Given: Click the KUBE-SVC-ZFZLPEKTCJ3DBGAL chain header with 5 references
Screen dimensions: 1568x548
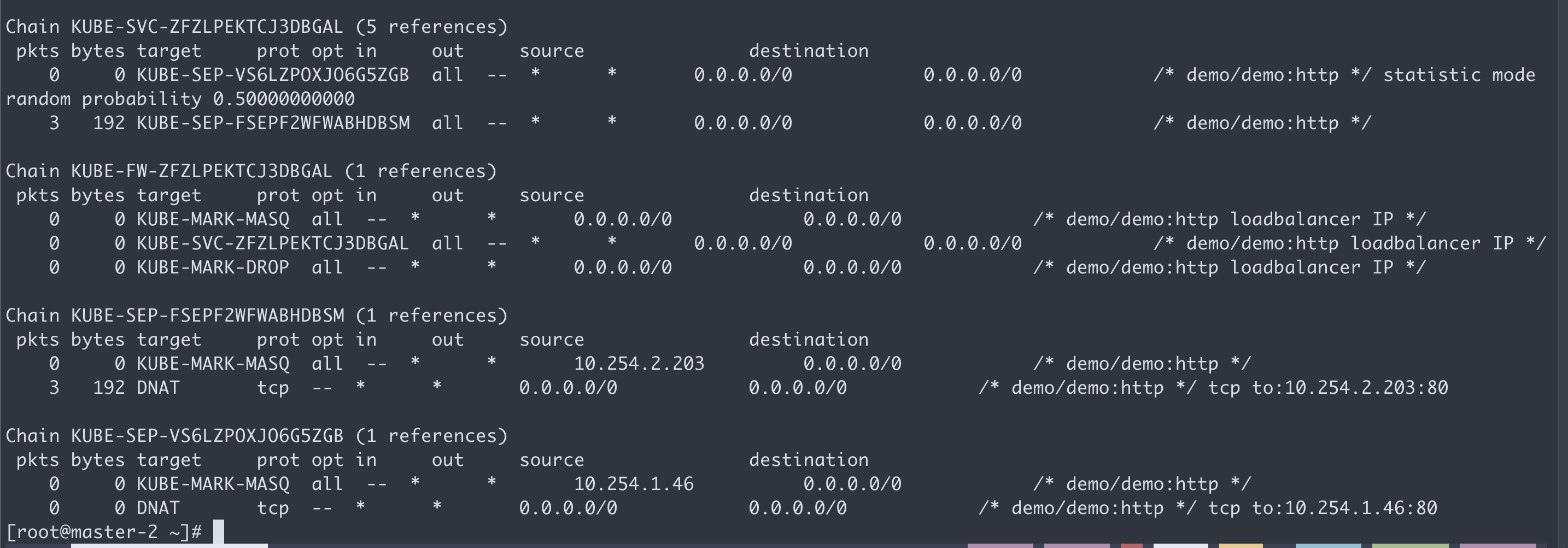Looking at the screenshot, I should click(256, 27).
